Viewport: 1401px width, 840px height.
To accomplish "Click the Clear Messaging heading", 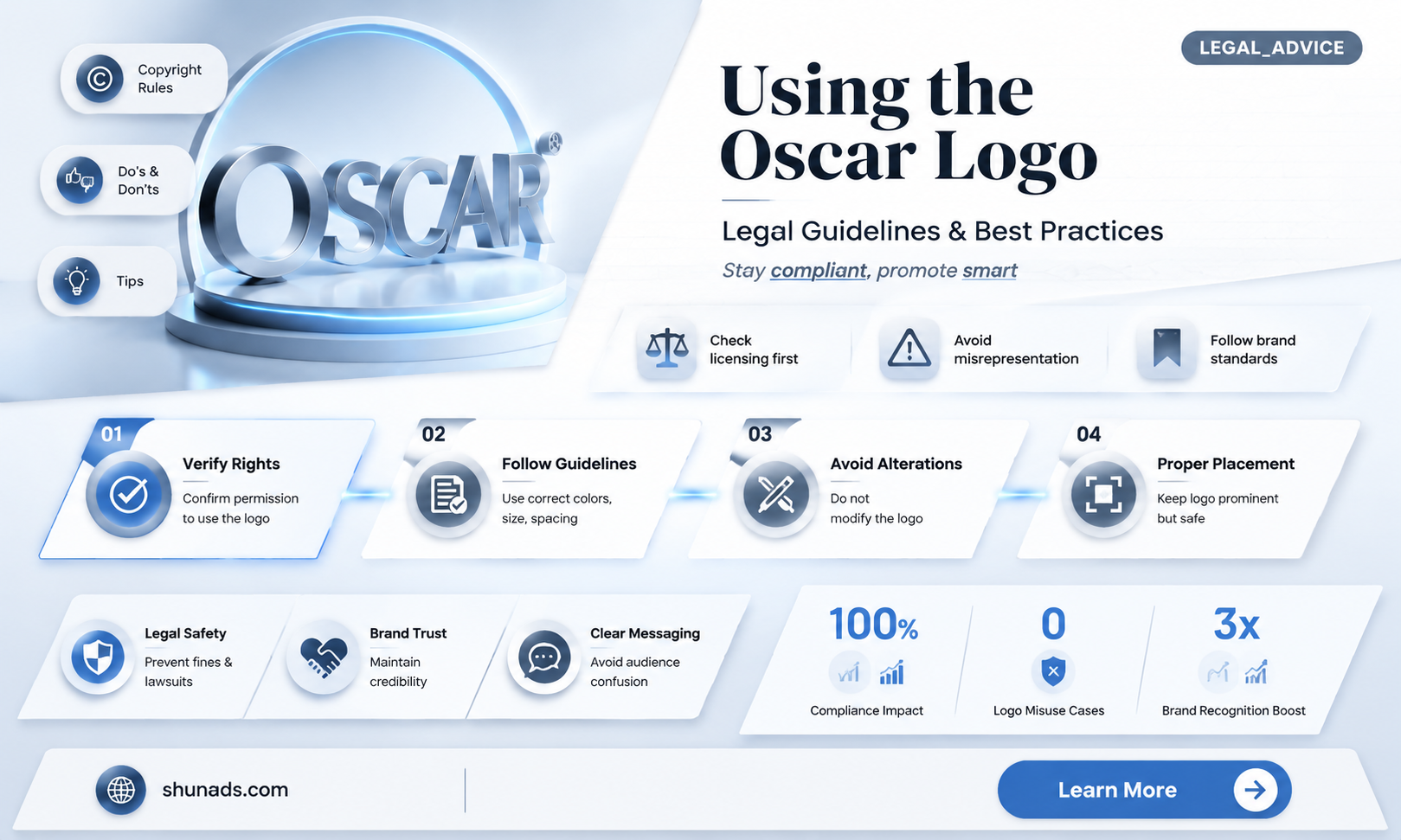I will pyautogui.click(x=645, y=633).
